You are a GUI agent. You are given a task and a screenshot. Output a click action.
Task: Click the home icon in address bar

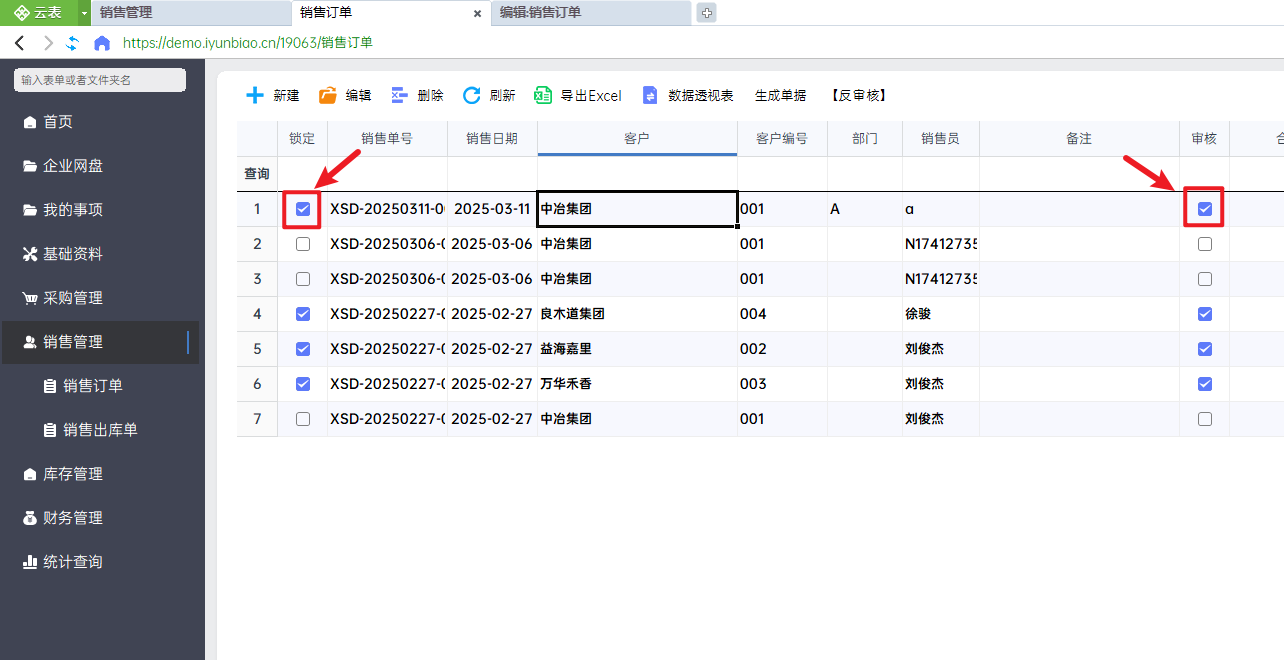click(101, 43)
